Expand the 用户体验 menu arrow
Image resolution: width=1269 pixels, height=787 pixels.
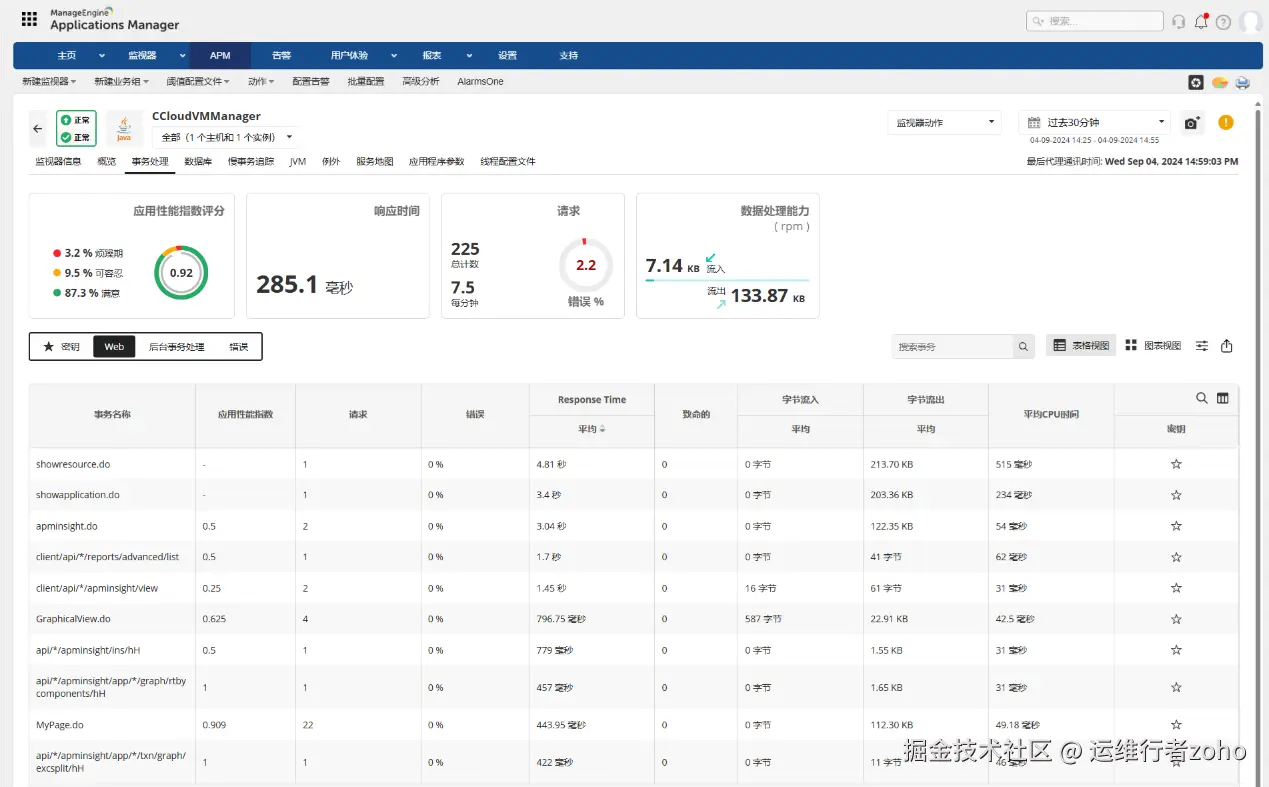tap(394, 56)
